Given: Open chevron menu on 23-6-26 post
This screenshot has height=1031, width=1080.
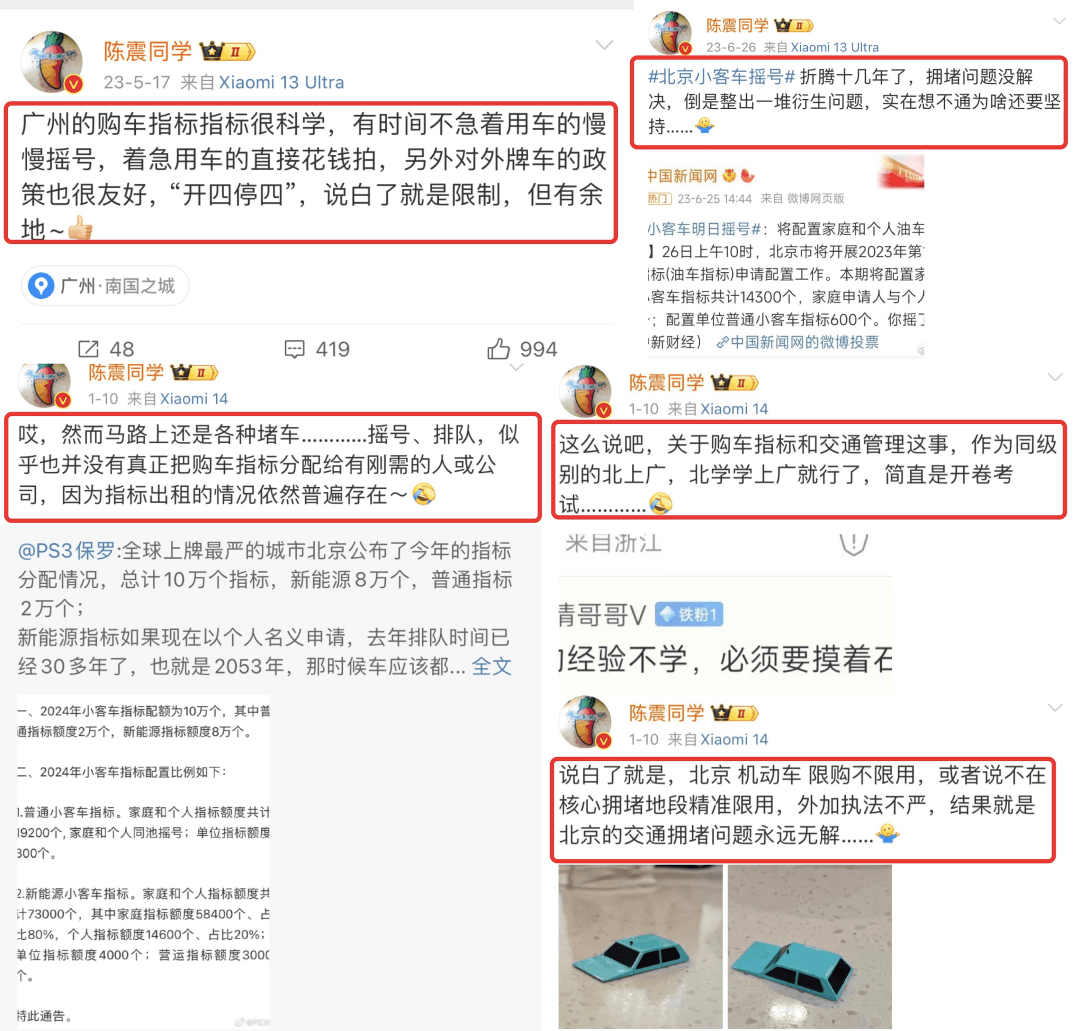Looking at the screenshot, I should point(1059,22).
